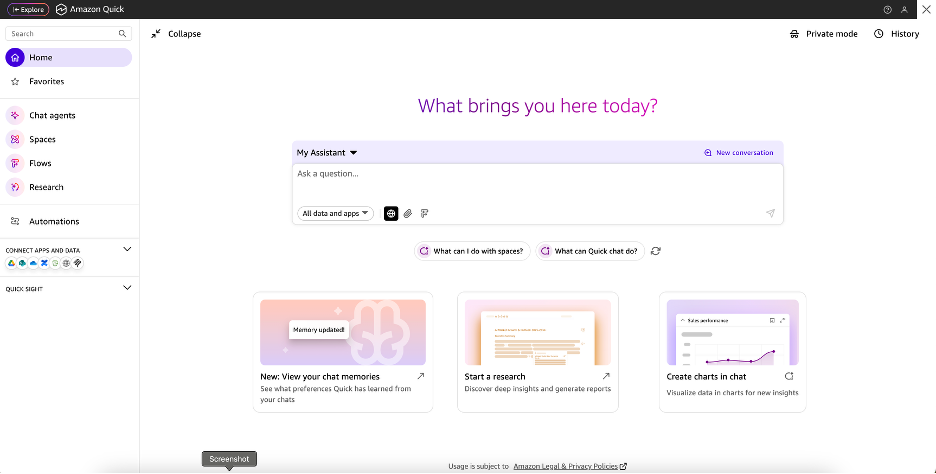The height and width of the screenshot is (474, 936).
Task: Click the Google Drive connector icon
Action: [11, 263]
